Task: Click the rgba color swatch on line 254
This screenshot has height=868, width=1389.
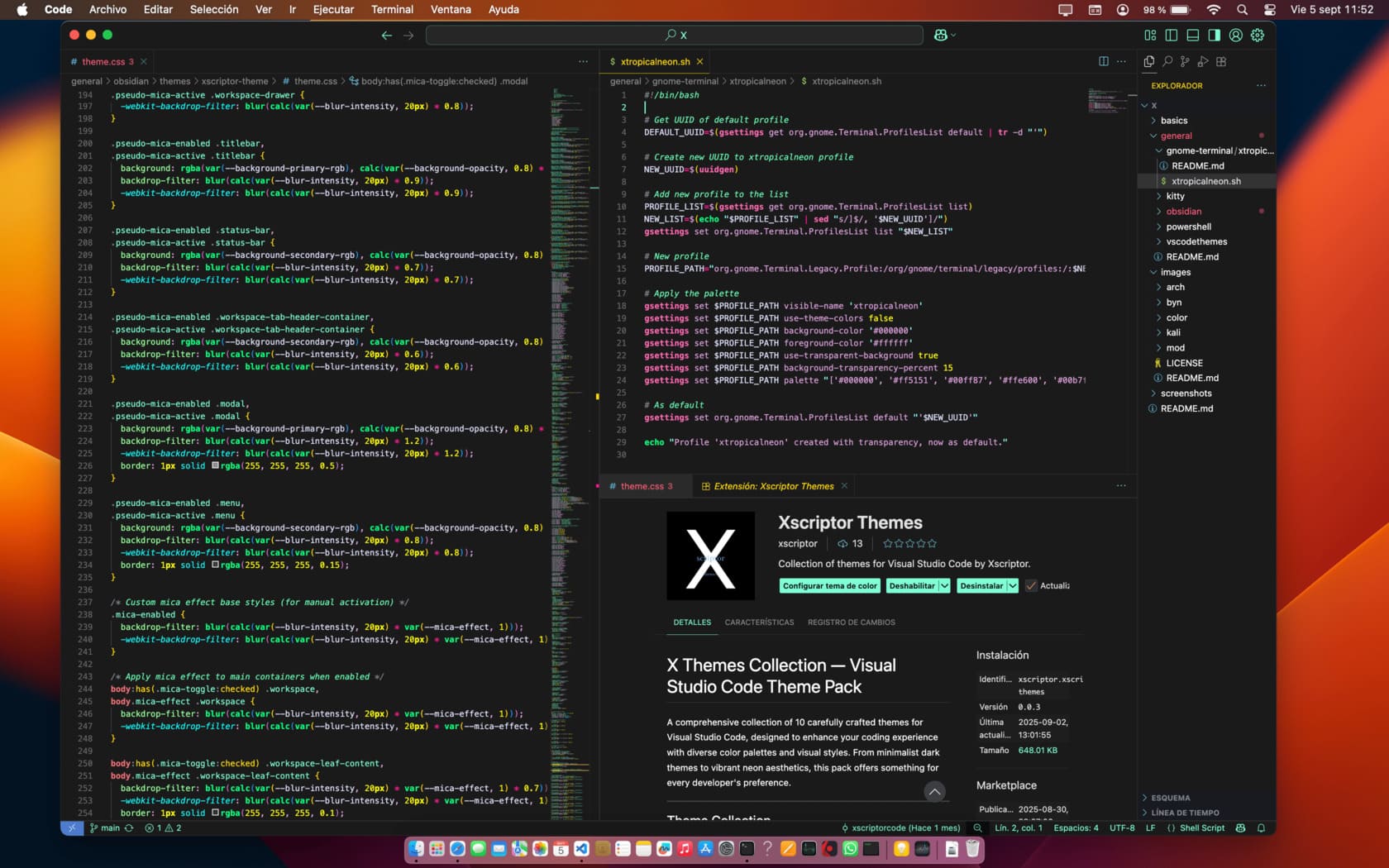Action: 215,813
